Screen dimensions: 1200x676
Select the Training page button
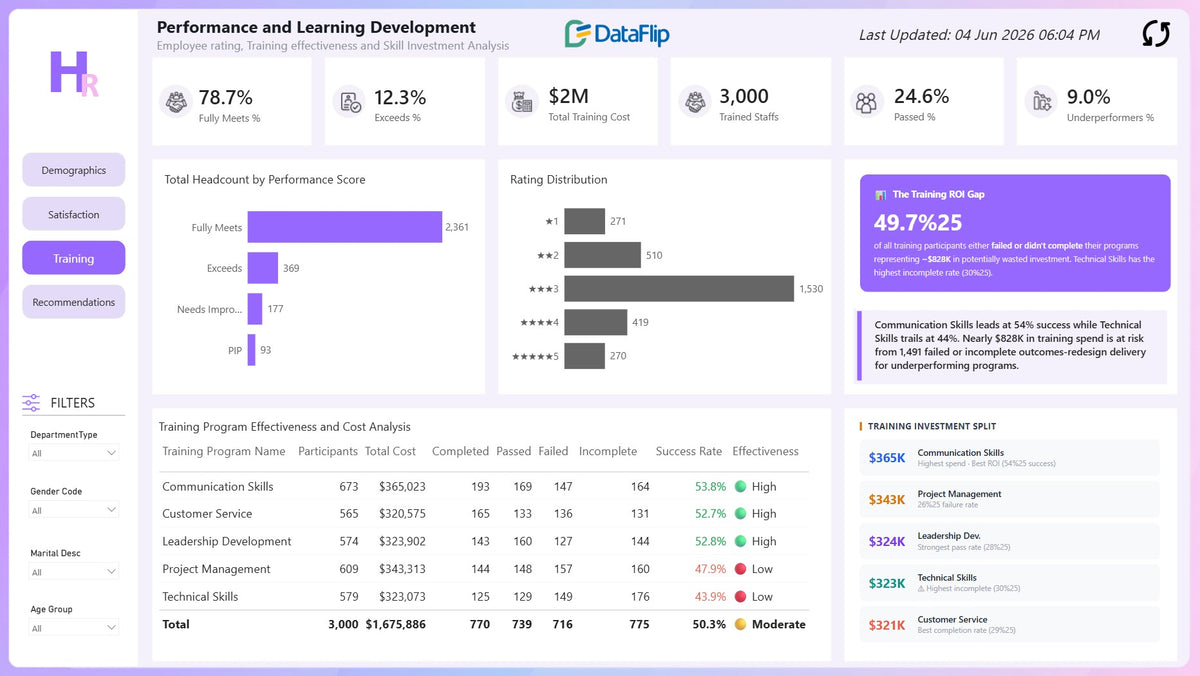(x=74, y=258)
